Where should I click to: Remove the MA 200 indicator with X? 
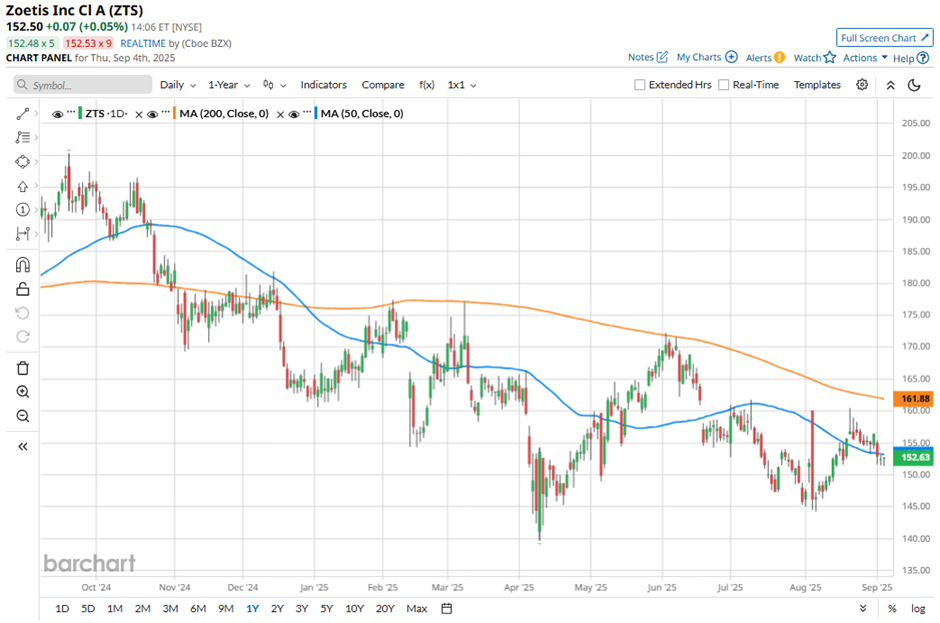(280, 114)
